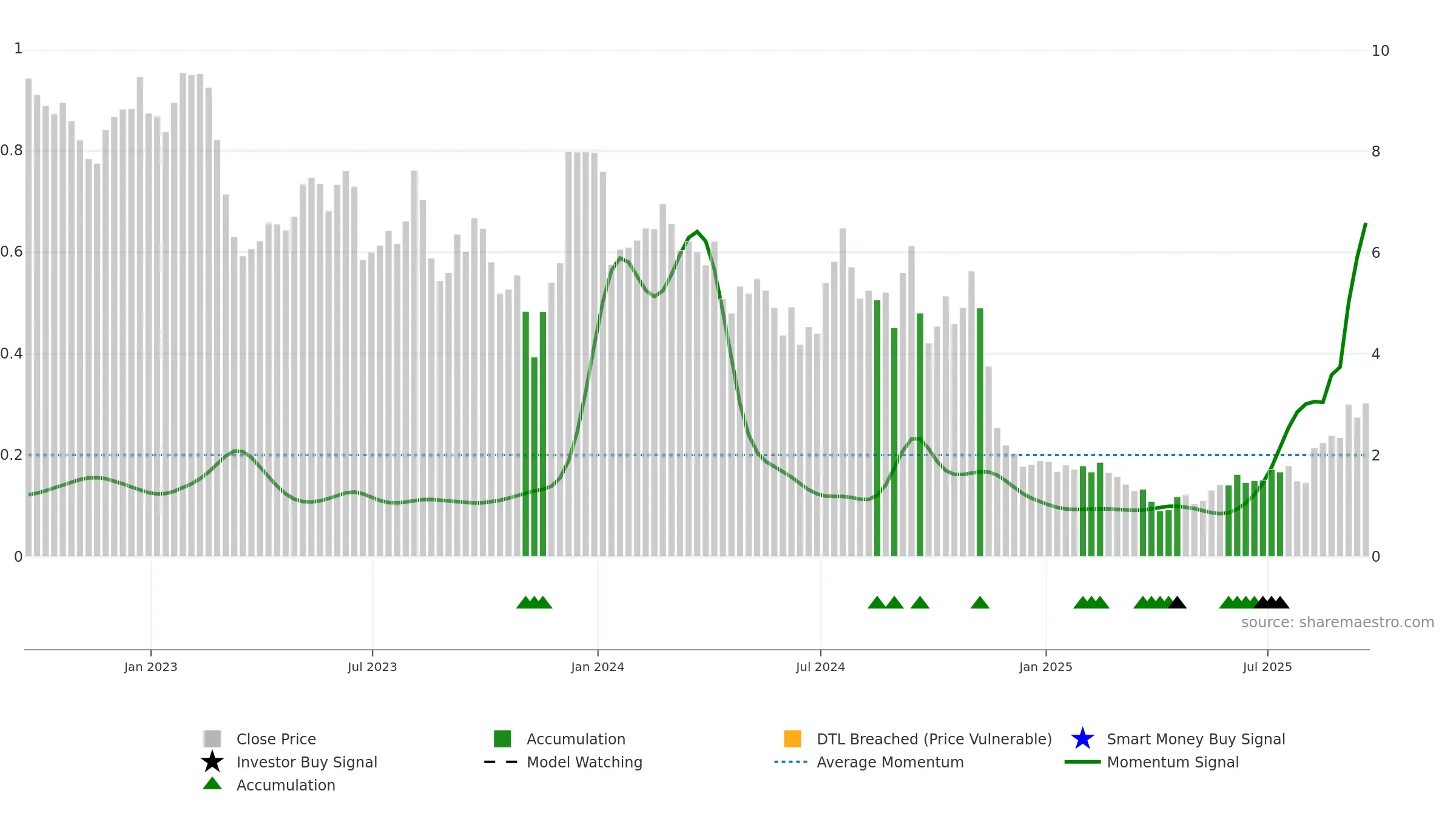Toggle the Average Momentum dotted line legend
This screenshot has height=819, width=1456.
[791, 762]
